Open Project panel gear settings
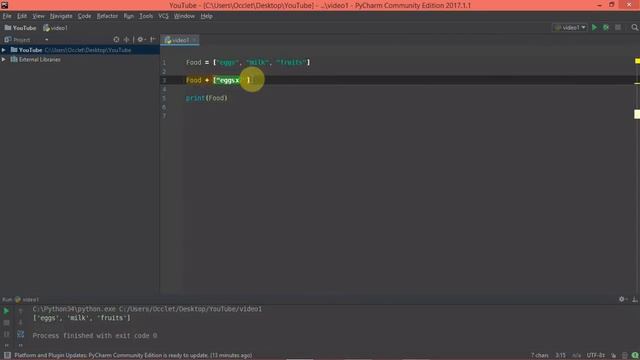The image size is (640, 360). click(x=141, y=40)
